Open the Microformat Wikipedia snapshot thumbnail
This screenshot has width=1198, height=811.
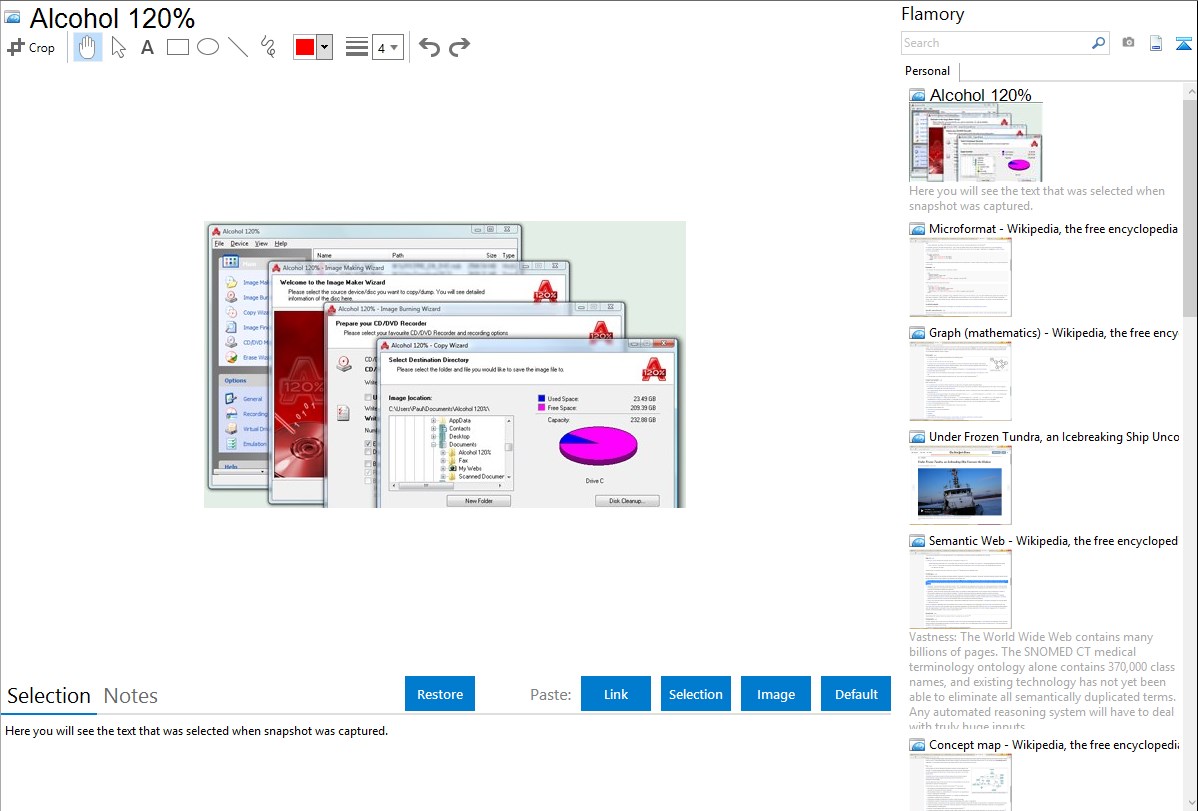point(960,277)
